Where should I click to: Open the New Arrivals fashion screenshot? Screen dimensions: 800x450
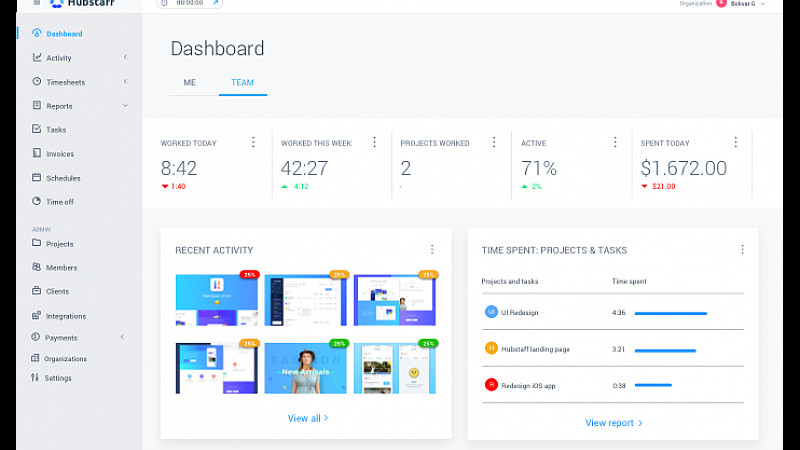306,368
